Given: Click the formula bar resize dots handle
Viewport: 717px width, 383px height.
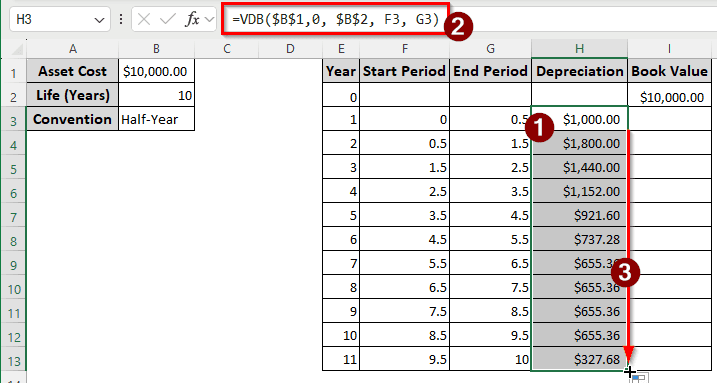Looking at the screenshot, I should click(121, 19).
